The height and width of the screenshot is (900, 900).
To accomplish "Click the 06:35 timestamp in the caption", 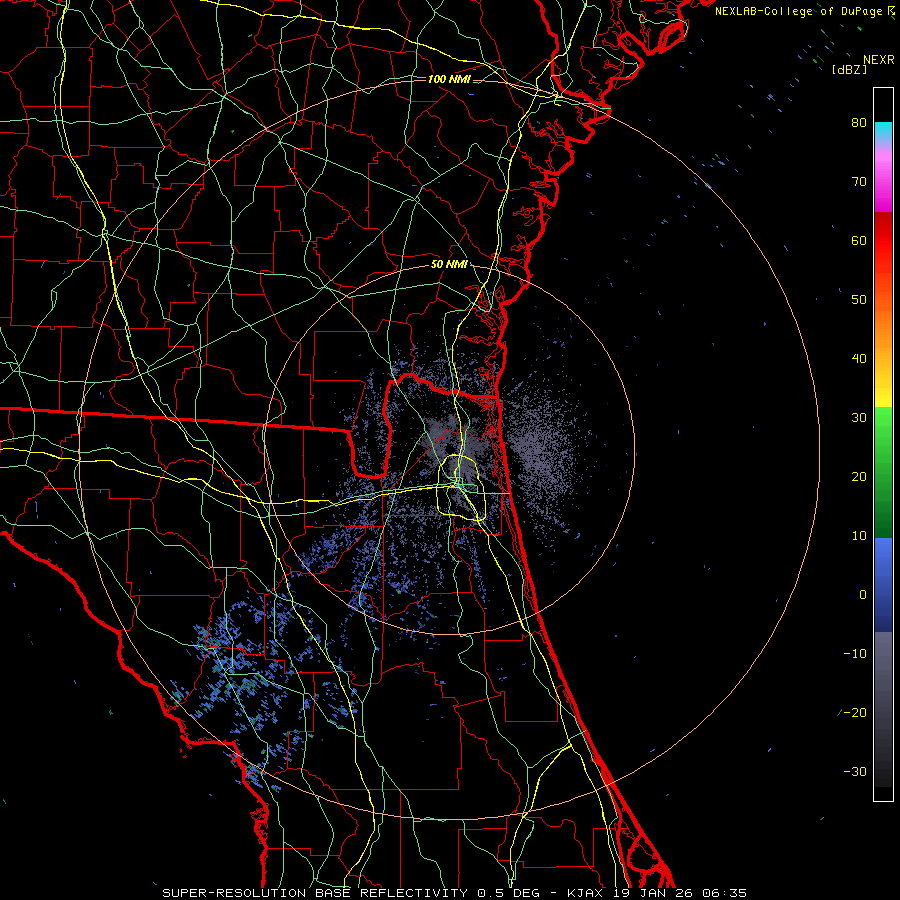I will pyautogui.click(x=724, y=893).
